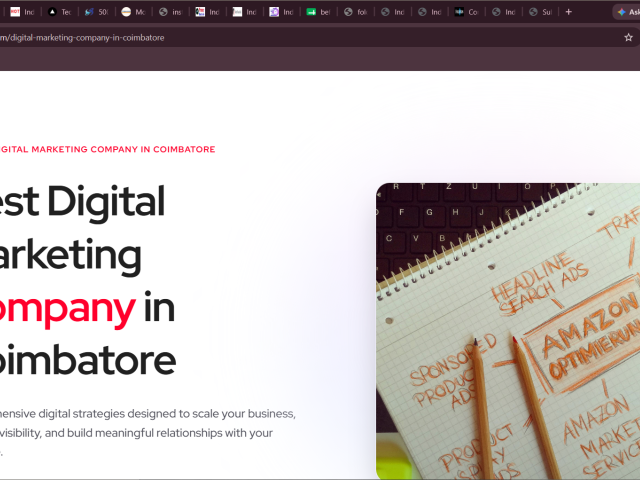The image size is (640, 480).
Task: Switch to the 'fol' tab
Action: click(356, 12)
